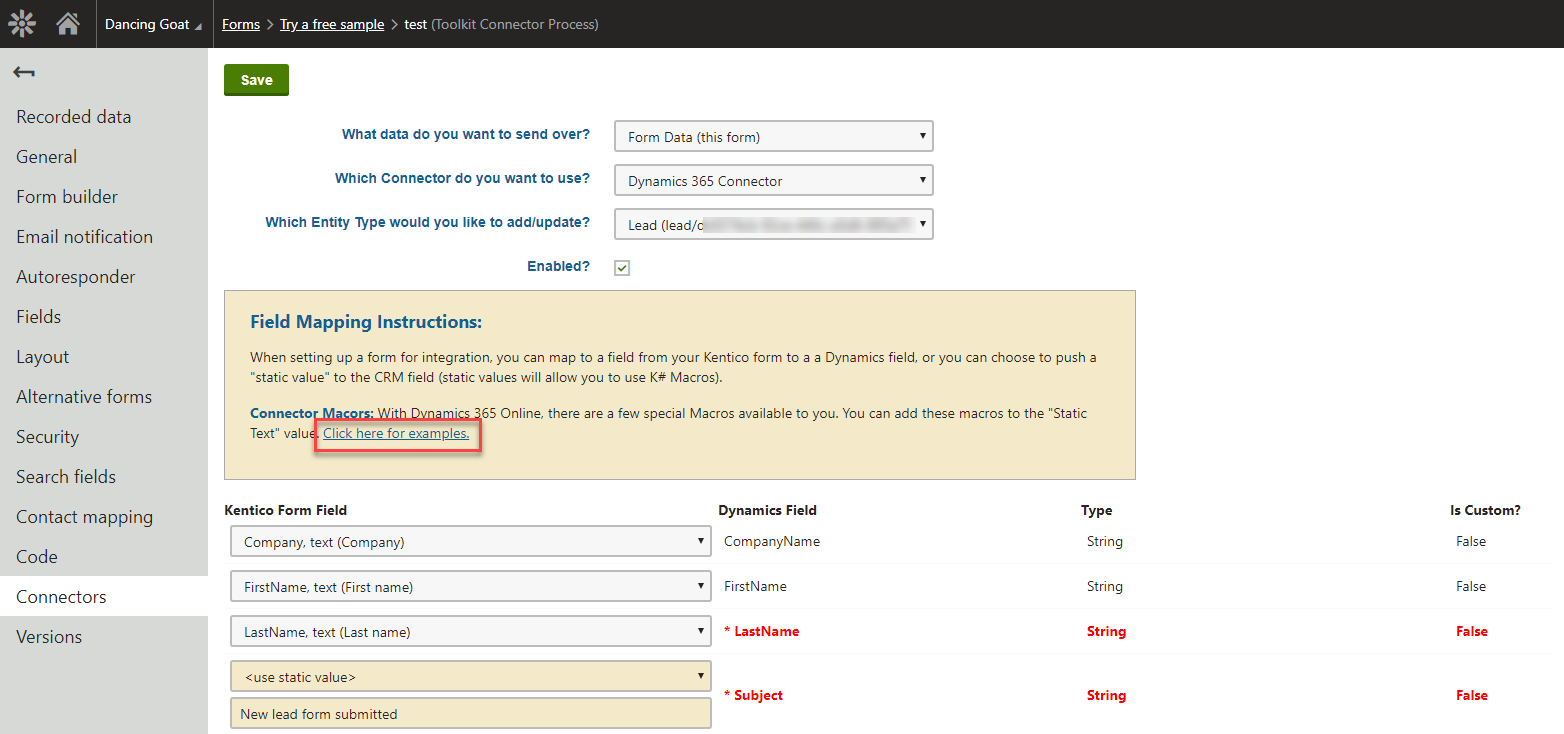
Task: Open the Dancing Goat site selector
Action: coord(152,23)
